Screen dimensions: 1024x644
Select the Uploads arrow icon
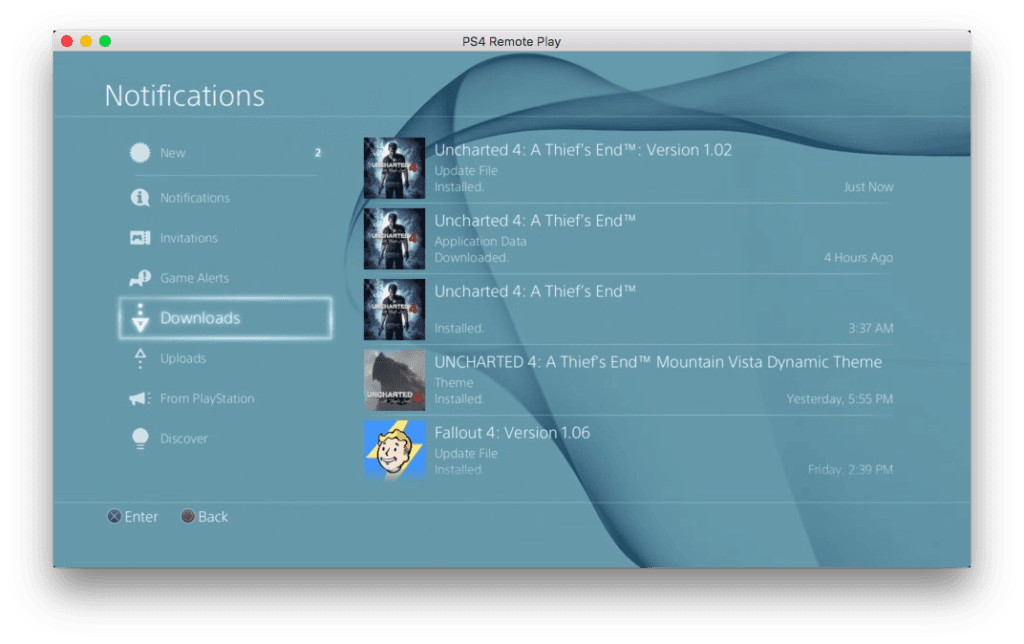tap(140, 358)
